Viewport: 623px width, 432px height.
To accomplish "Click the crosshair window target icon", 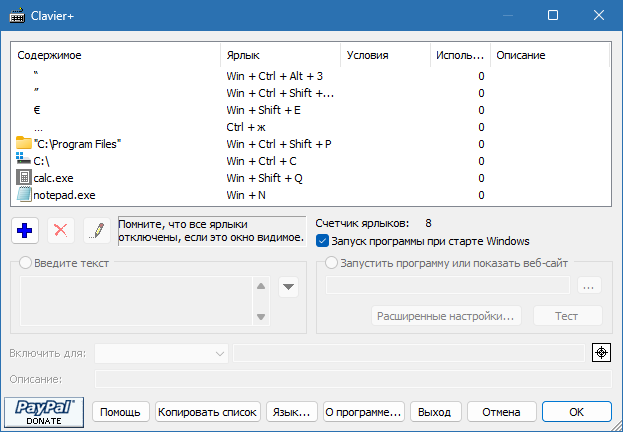I will (601, 353).
